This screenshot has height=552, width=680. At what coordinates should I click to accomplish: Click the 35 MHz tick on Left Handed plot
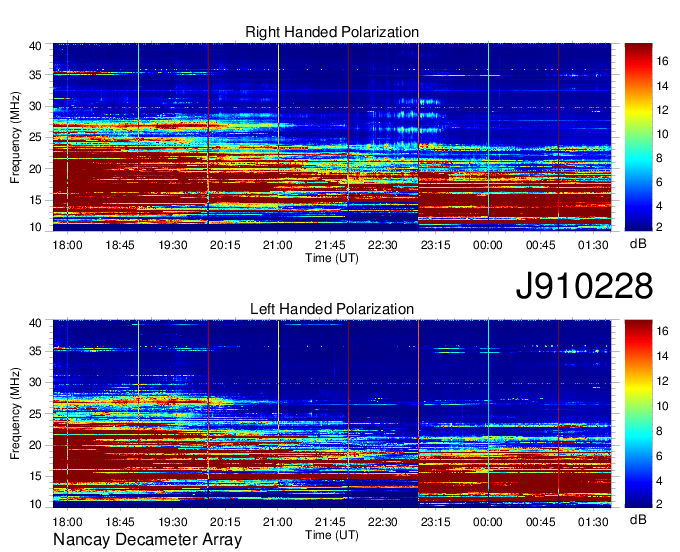pos(35,351)
